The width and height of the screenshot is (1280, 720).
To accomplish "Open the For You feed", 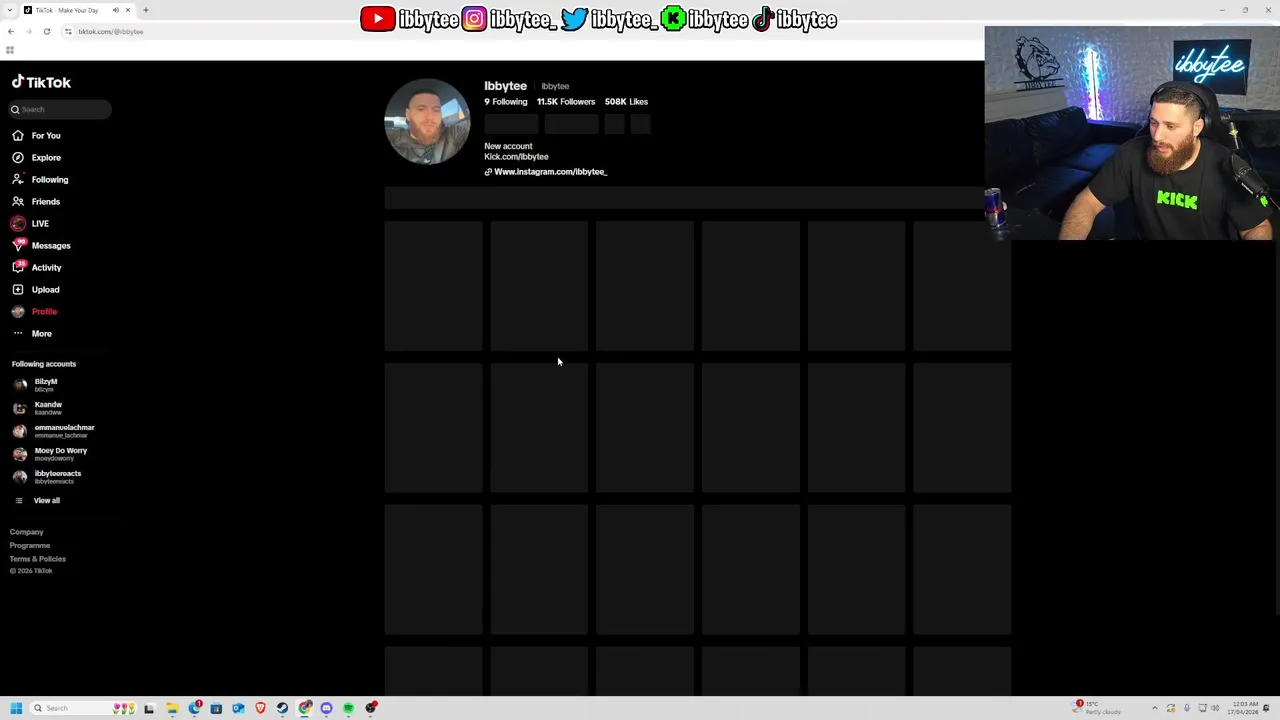I will click(x=36, y=136).
